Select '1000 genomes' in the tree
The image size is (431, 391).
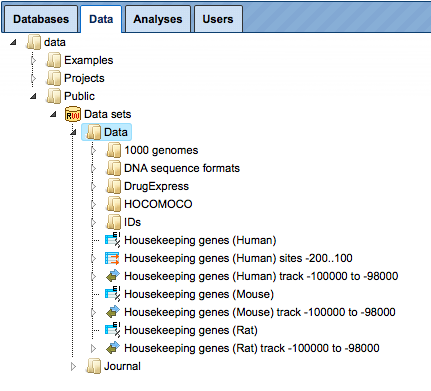161,150
